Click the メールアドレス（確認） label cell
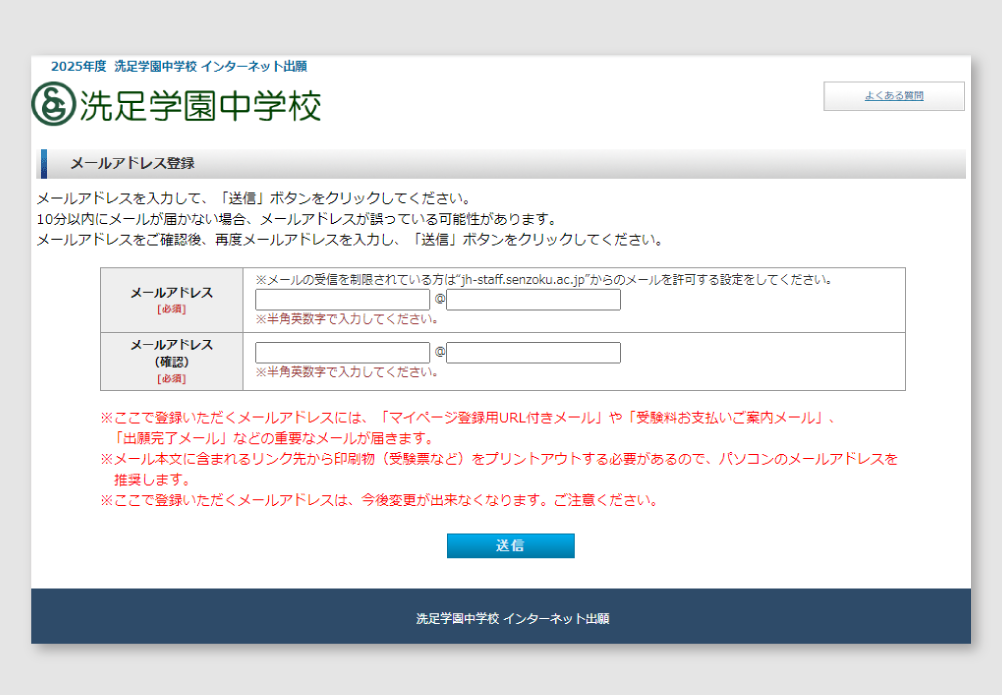 click(x=172, y=362)
